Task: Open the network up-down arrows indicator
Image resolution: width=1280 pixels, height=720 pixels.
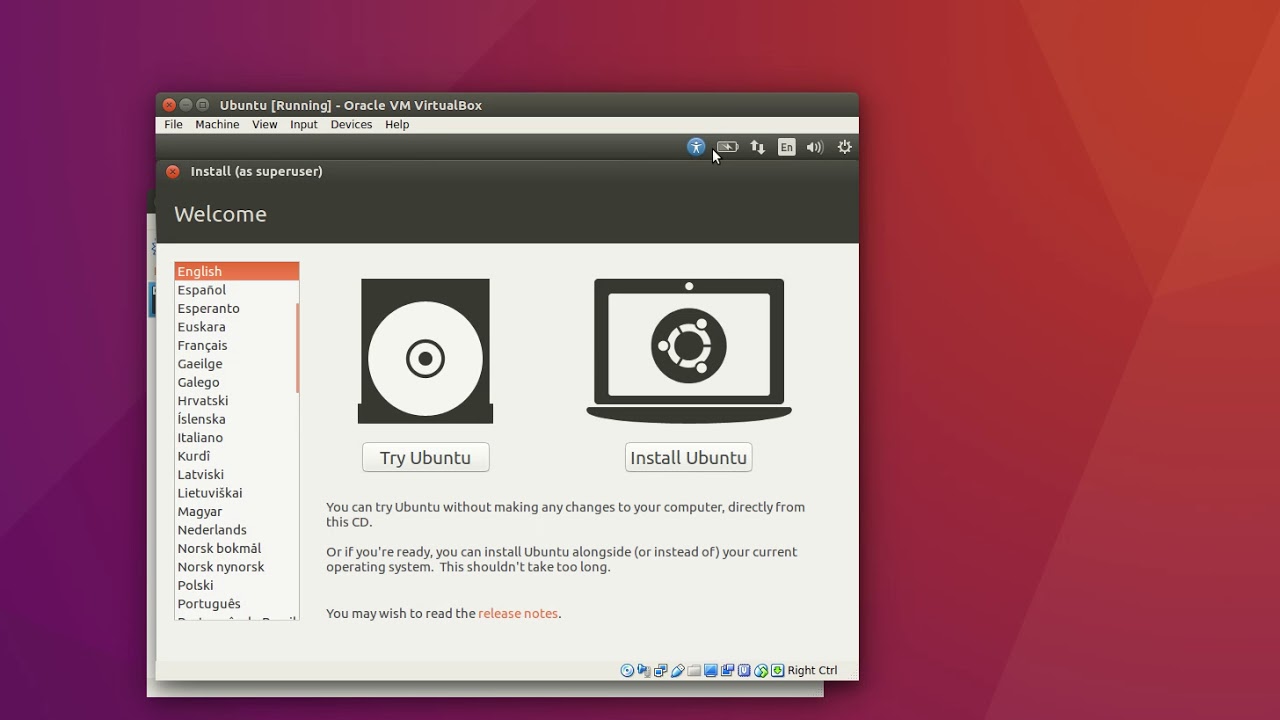Action: pyautogui.click(x=757, y=147)
